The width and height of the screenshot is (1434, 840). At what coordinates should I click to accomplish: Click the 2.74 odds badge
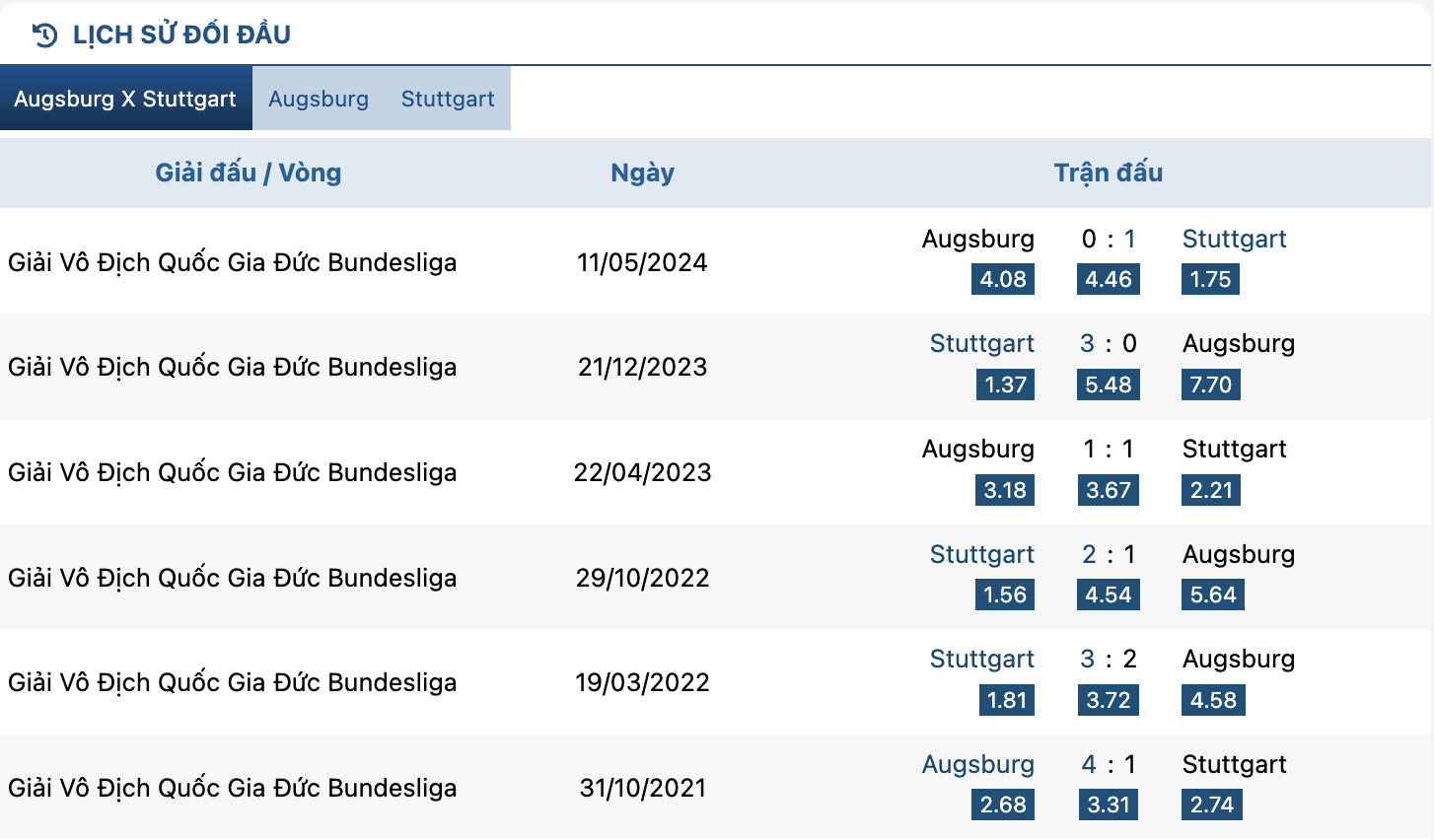(x=1211, y=805)
